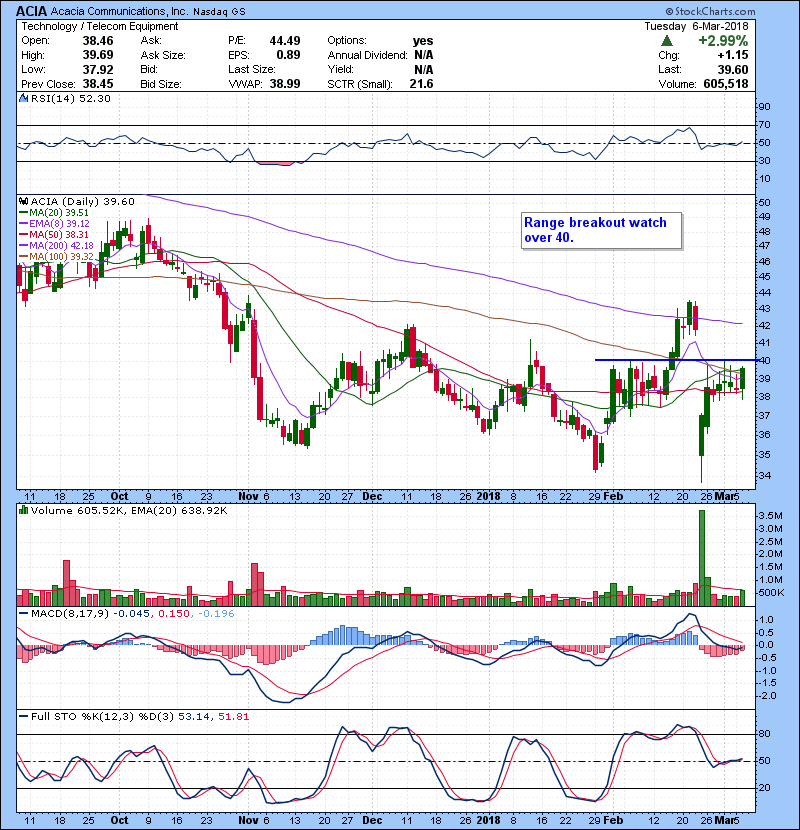Click the Ask Size label
This screenshot has height=830, width=800.
pyautogui.click(x=163, y=55)
